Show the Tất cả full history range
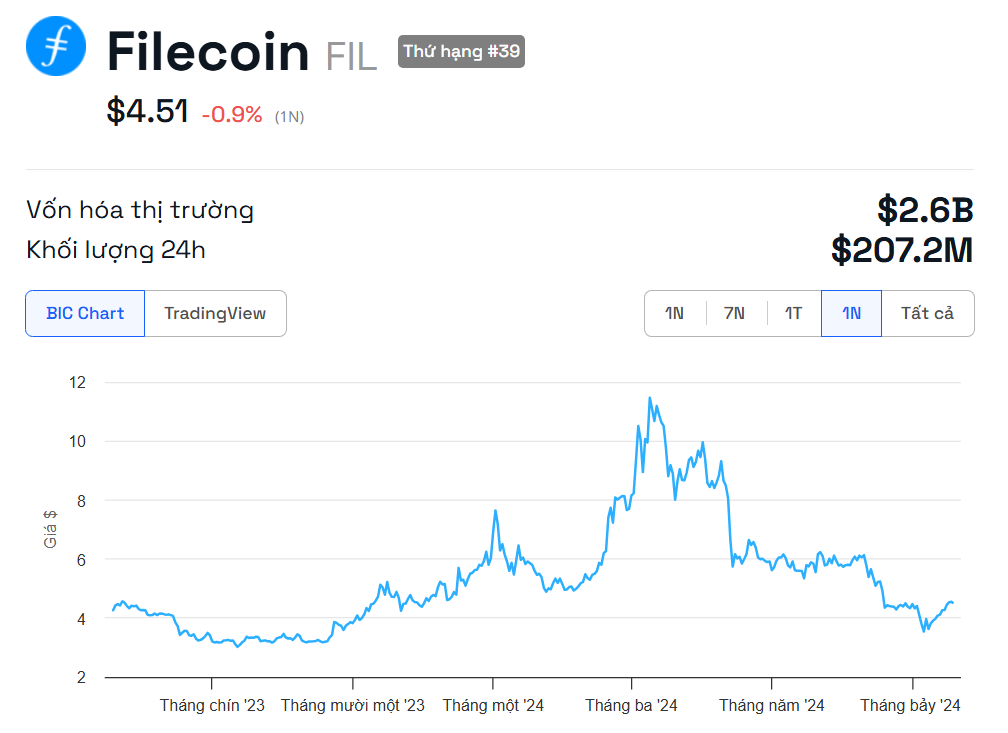The height and width of the screenshot is (733, 1008). pos(927,313)
